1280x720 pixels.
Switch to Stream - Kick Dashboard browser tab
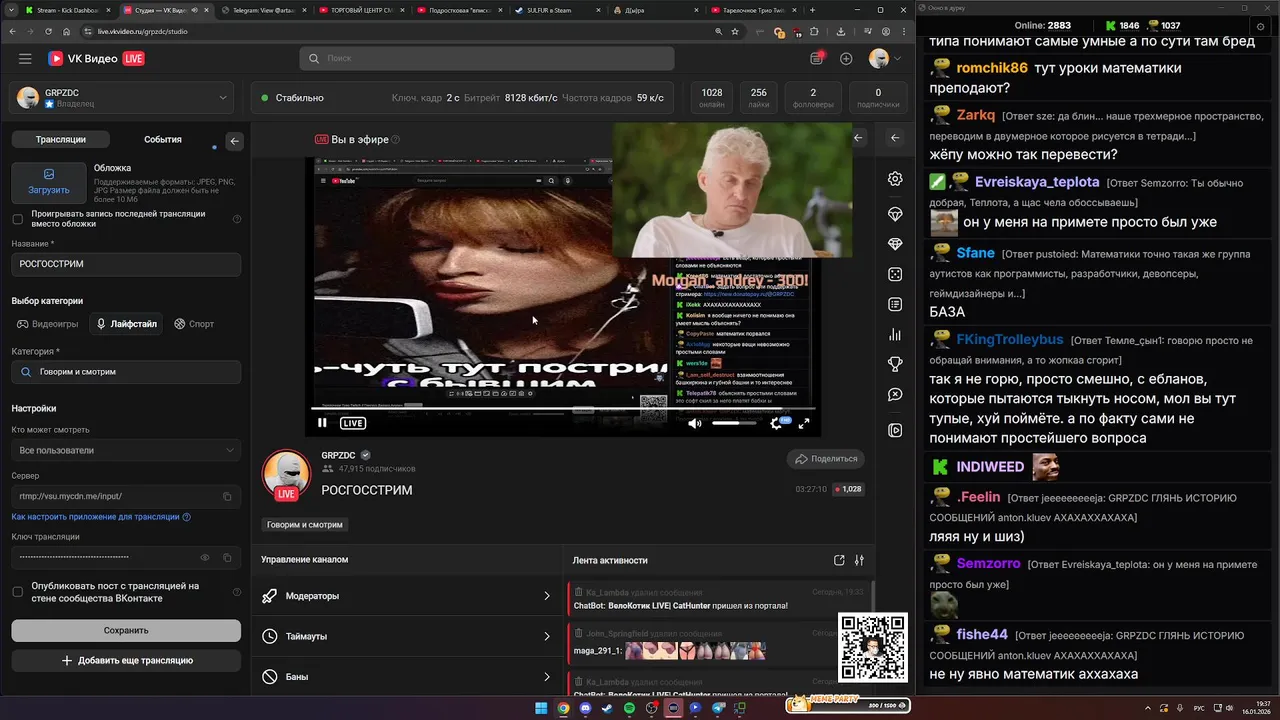(66, 10)
